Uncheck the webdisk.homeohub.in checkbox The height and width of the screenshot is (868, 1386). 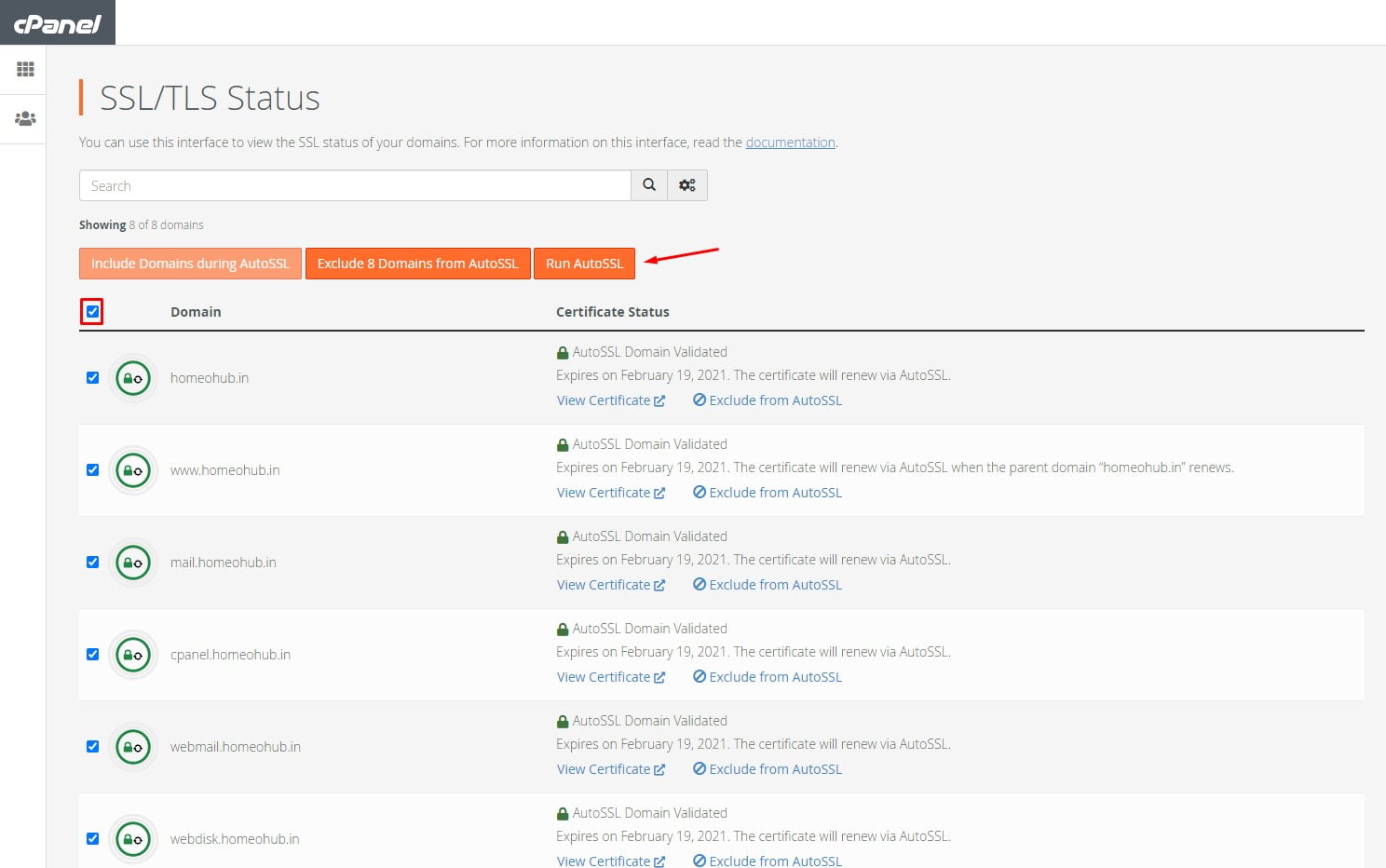92,839
